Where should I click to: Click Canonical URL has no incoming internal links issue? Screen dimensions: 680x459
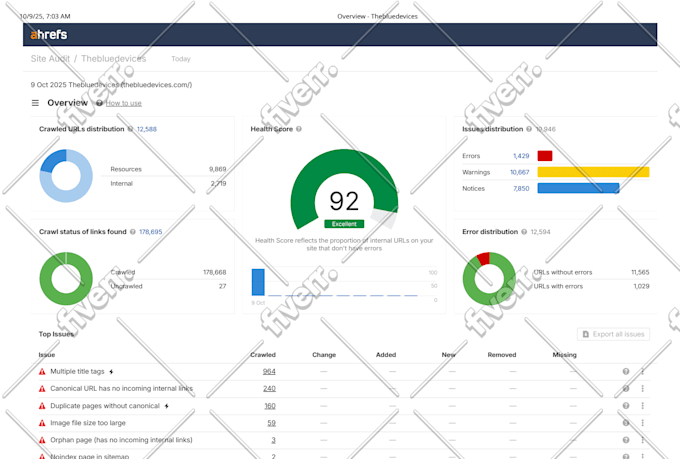click(121, 388)
